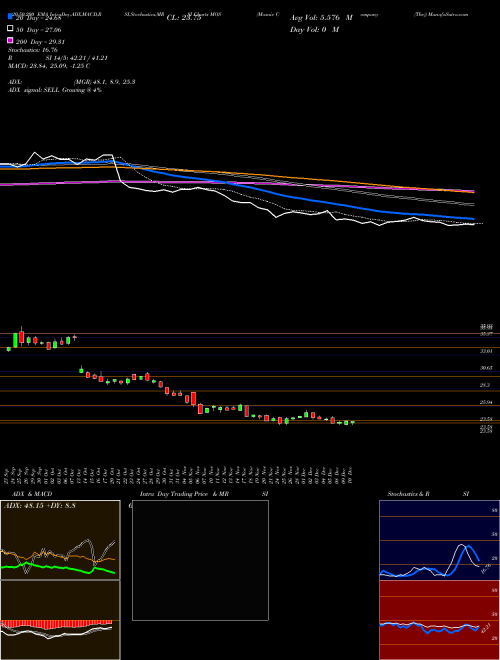Image resolution: width=500 pixels, height=660 pixels.
Task: Click the 'ADX signal: SELL' text line
Action: (x=55, y=90)
